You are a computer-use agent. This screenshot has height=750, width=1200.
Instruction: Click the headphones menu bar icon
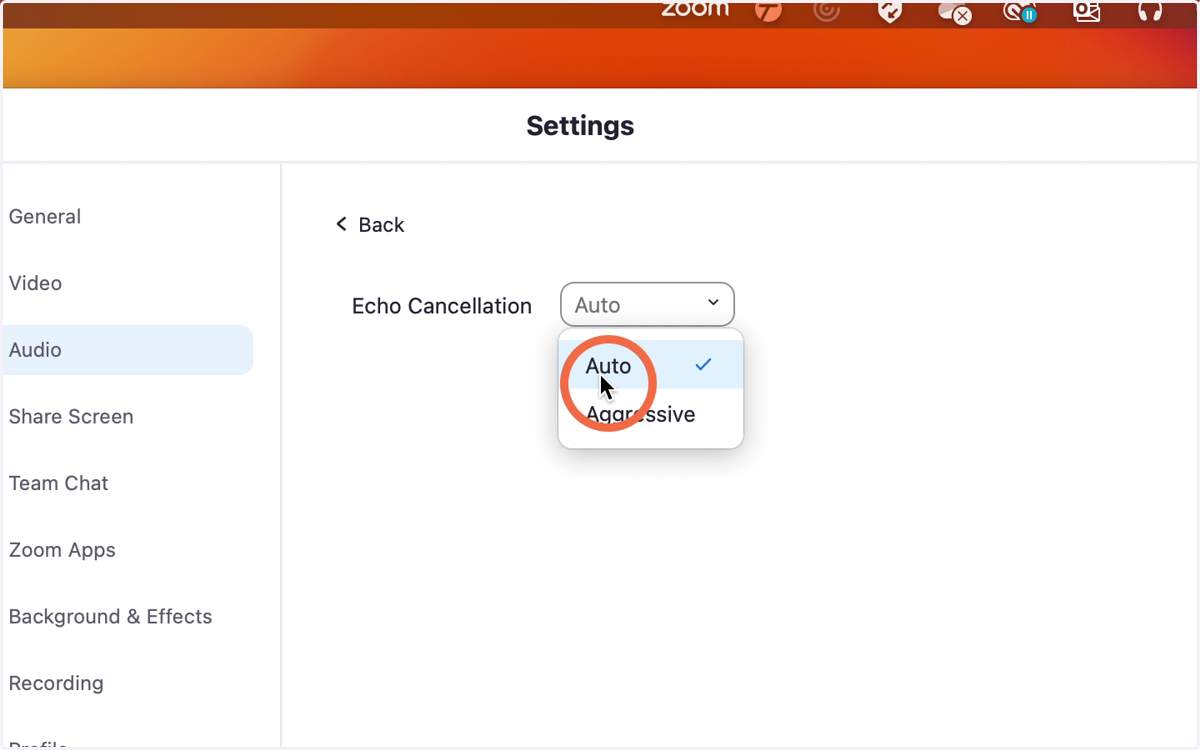tap(1150, 11)
